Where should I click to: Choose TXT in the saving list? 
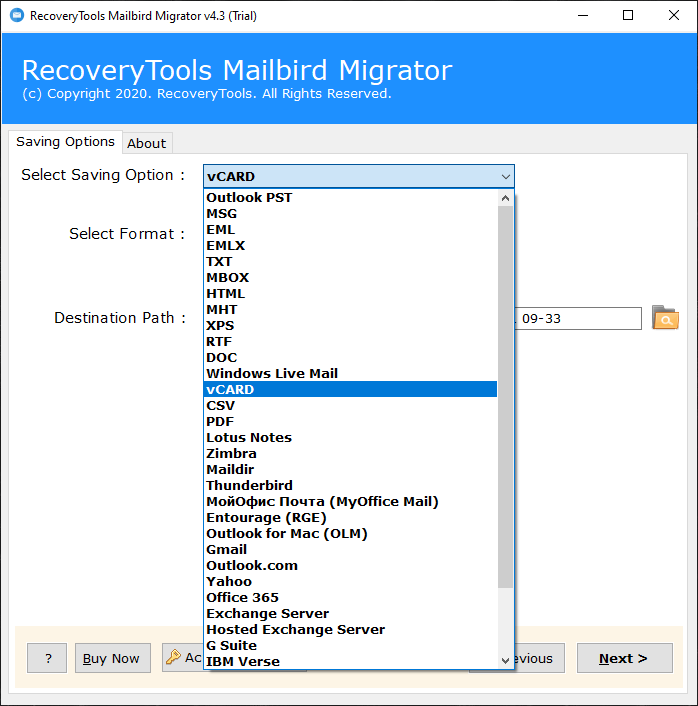point(350,262)
